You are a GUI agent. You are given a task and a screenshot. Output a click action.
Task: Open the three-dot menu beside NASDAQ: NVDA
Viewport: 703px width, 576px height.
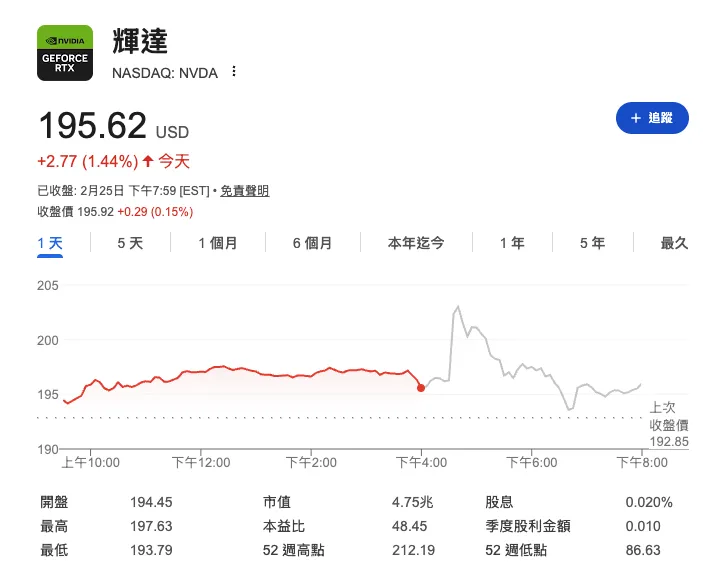click(234, 71)
